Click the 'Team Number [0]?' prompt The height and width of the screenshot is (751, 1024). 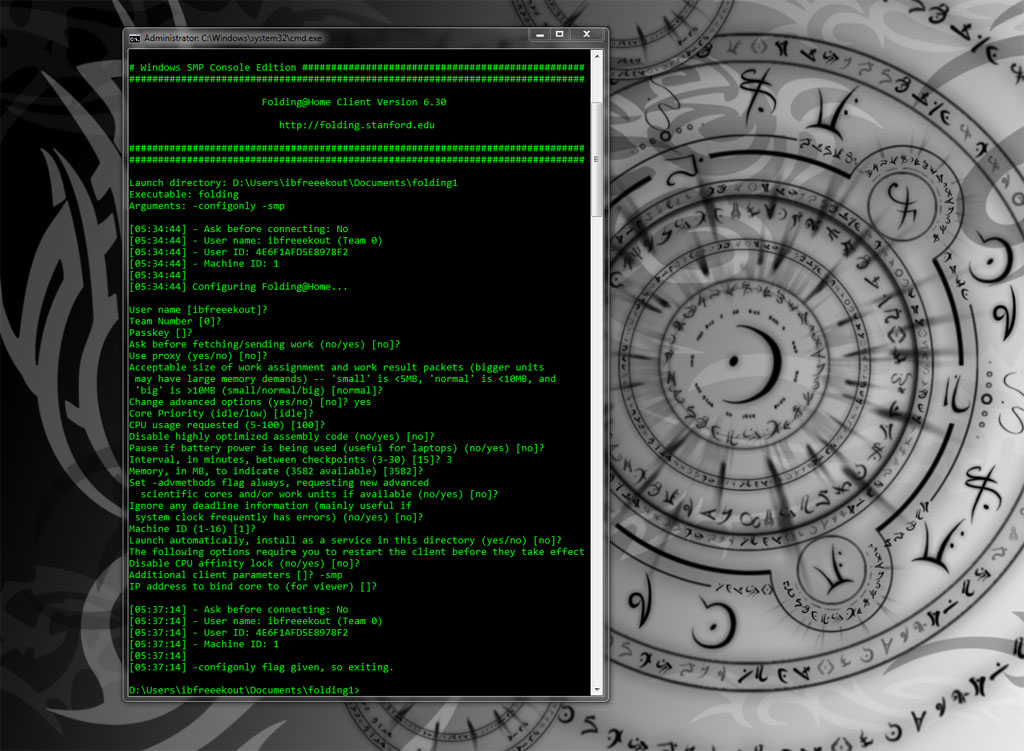[175, 321]
